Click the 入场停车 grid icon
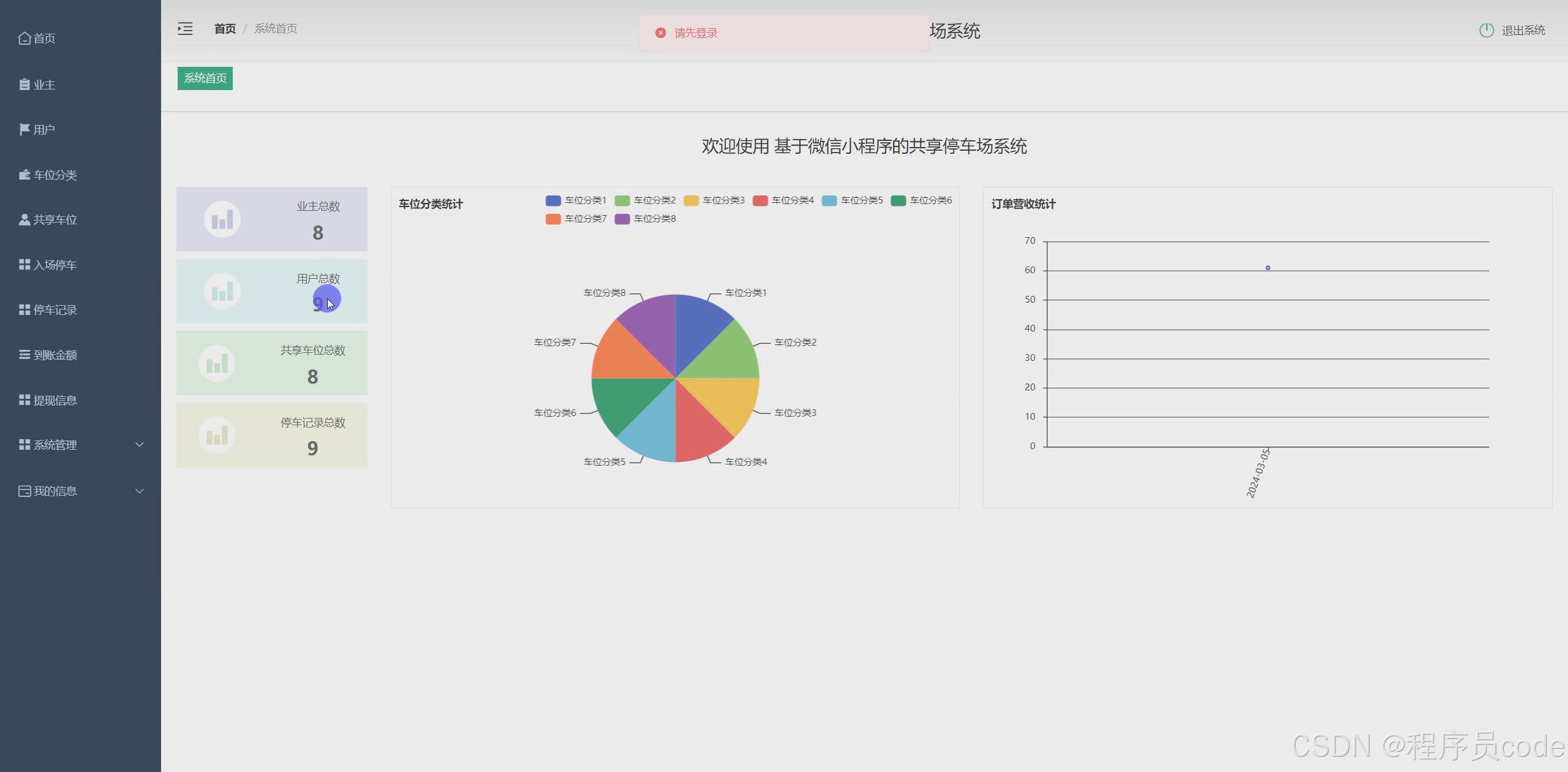 point(24,265)
